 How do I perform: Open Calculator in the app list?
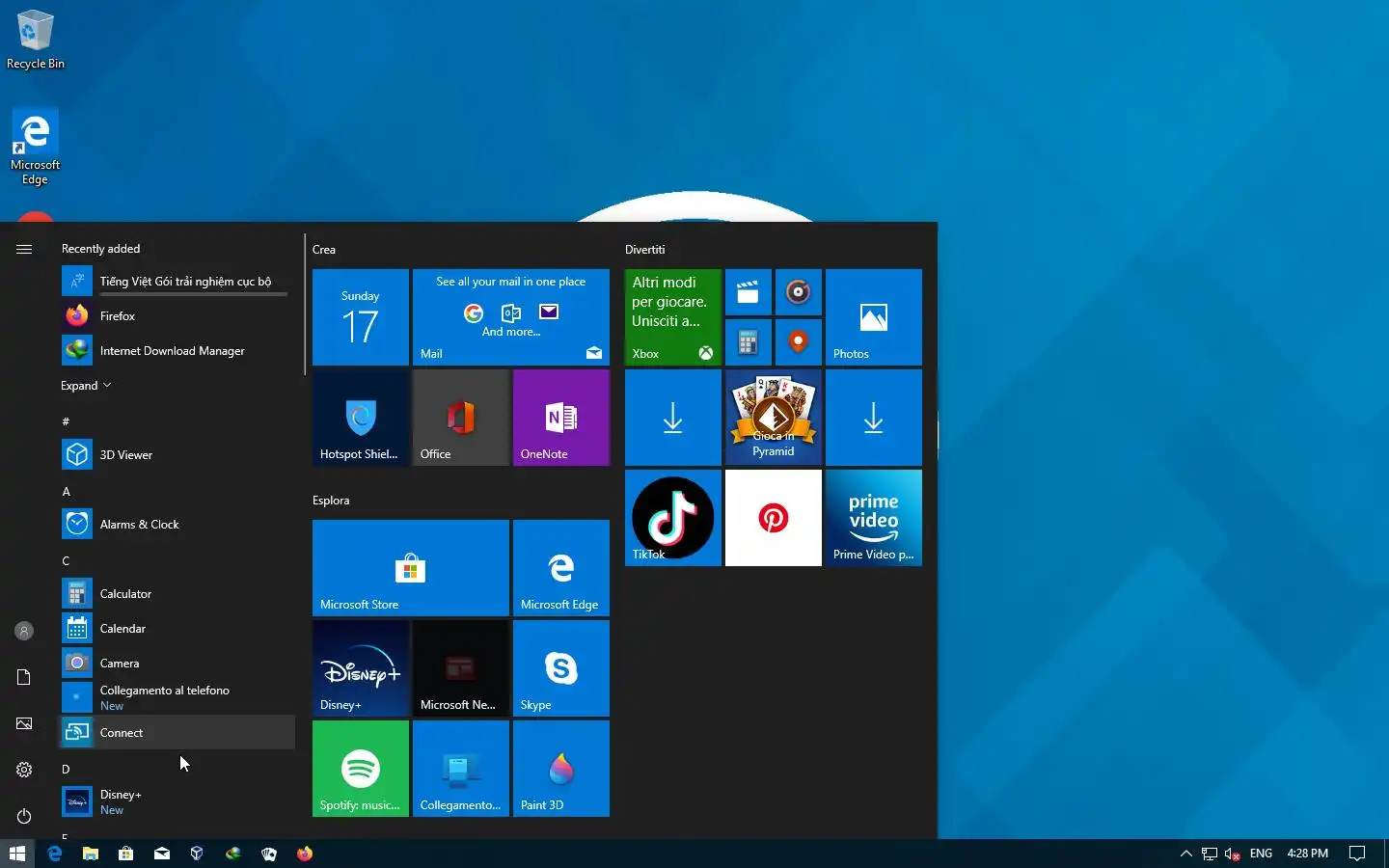(x=177, y=594)
